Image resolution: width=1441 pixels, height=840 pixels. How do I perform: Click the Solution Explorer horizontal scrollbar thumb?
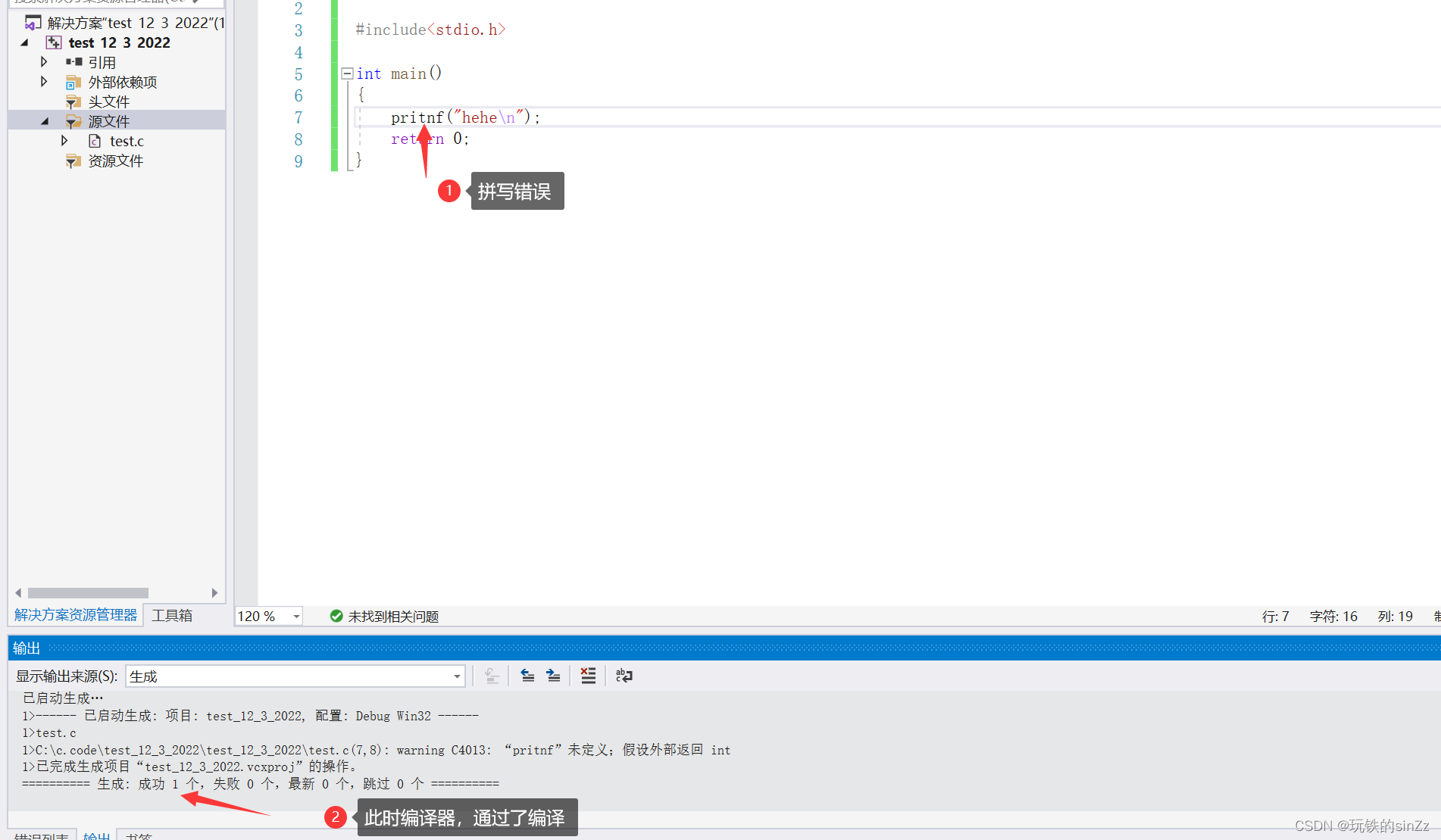[x=88, y=593]
